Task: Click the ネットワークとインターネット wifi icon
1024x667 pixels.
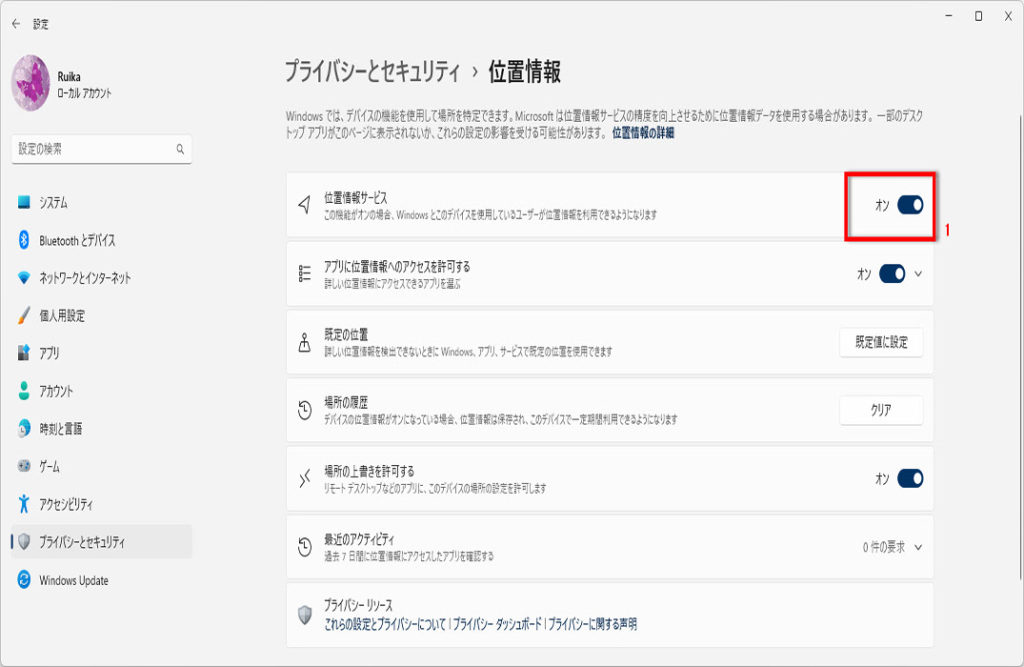Action: (x=24, y=278)
